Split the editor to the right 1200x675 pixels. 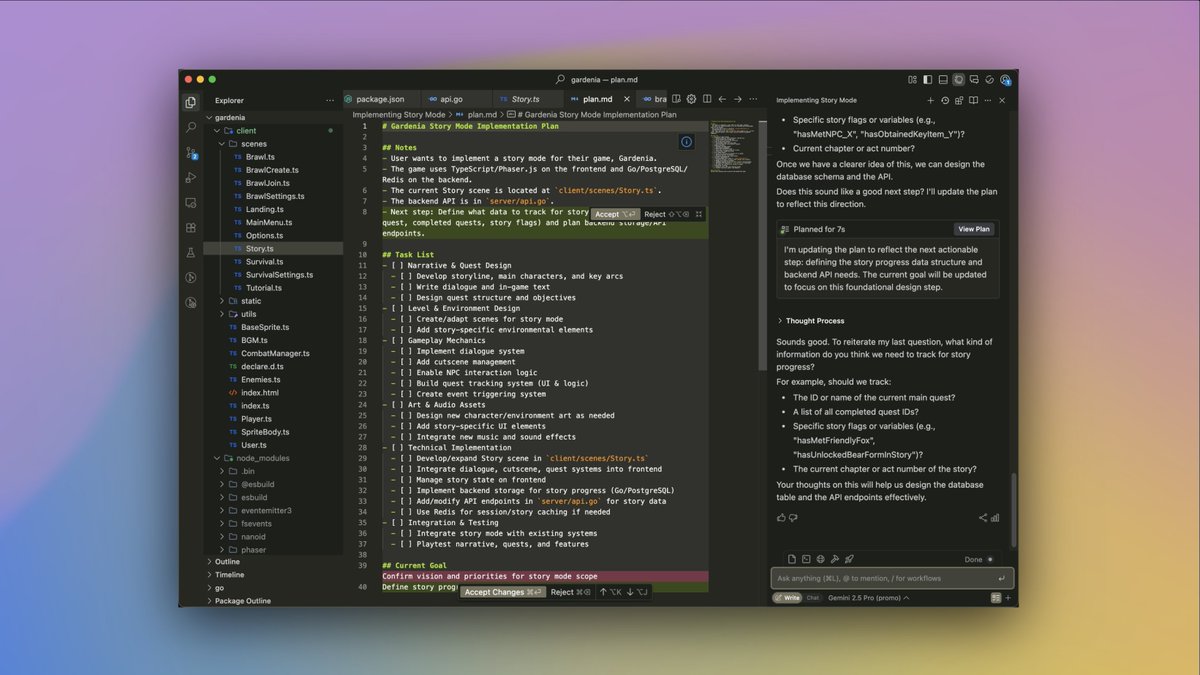[706, 99]
